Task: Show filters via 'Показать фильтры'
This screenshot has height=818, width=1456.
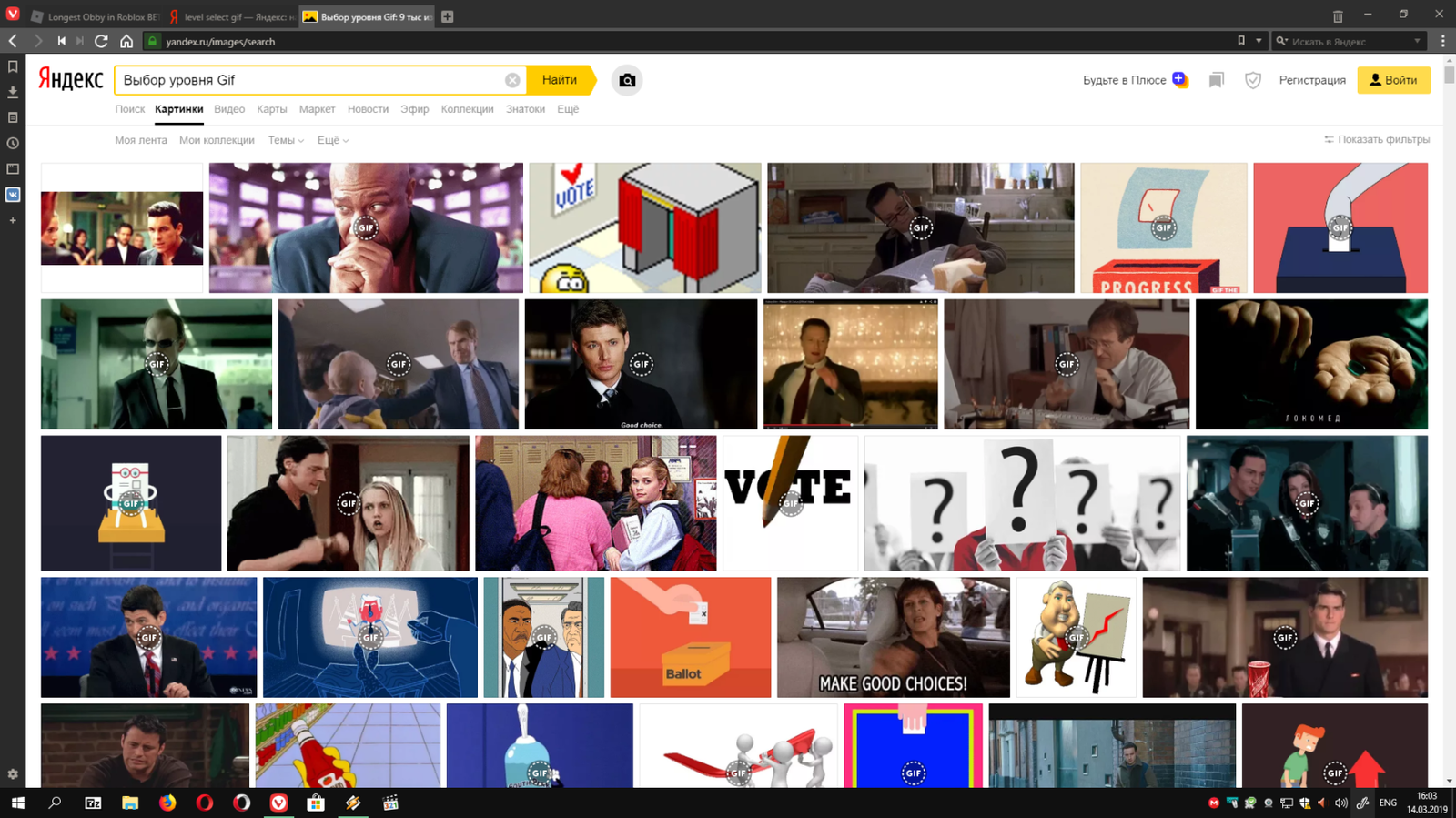Action: tap(1376, 139)
